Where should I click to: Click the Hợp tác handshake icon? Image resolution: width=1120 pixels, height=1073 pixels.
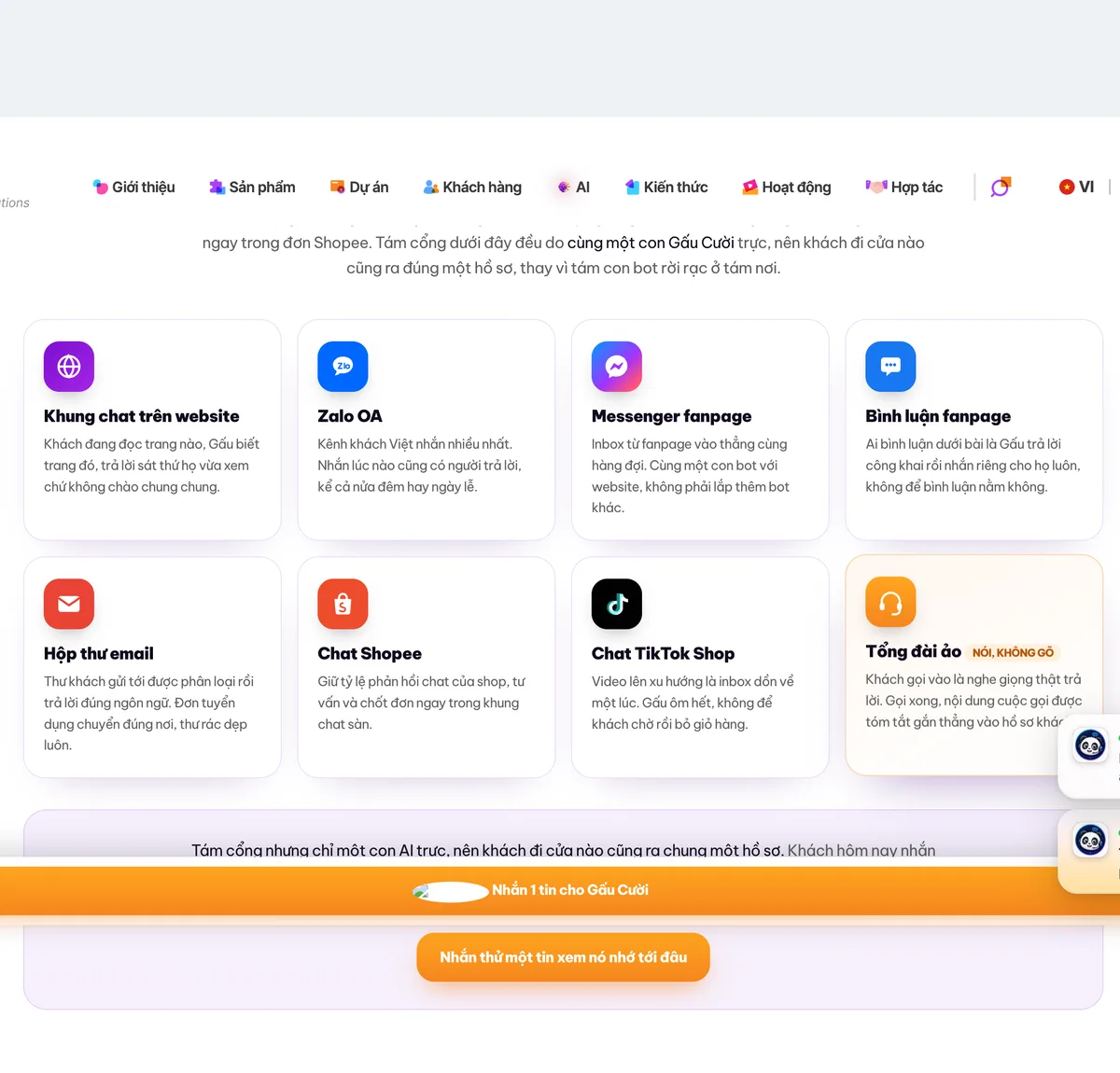point(875,187)
